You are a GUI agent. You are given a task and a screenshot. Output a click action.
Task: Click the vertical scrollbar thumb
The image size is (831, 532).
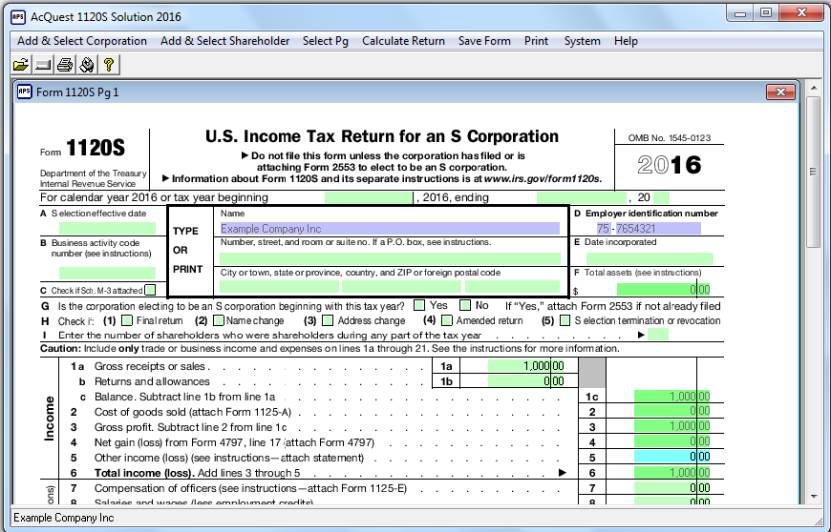tap(814, 171)
